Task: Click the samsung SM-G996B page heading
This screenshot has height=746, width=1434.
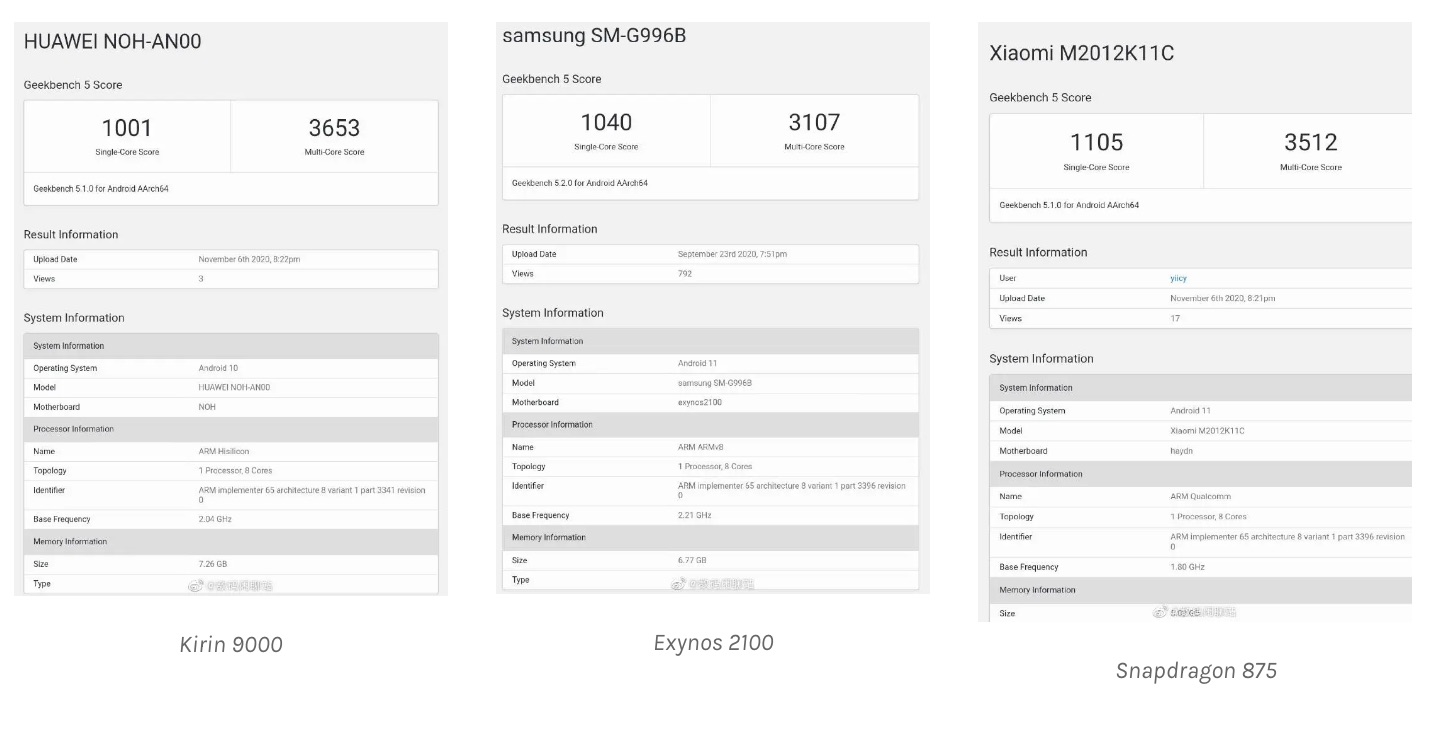Action: [594, 36]
